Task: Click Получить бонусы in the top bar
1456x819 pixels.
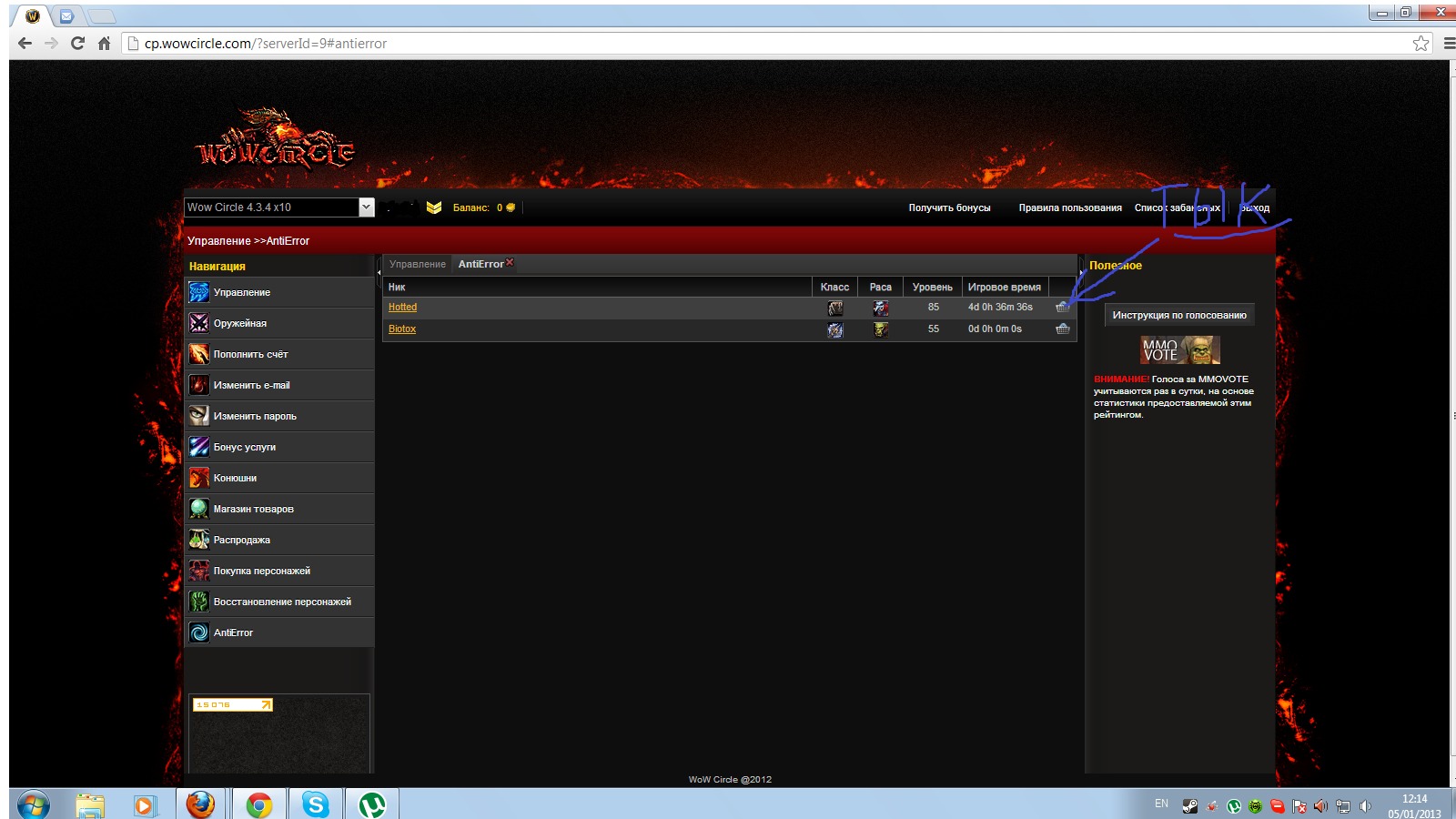Action: pos(949,207)
